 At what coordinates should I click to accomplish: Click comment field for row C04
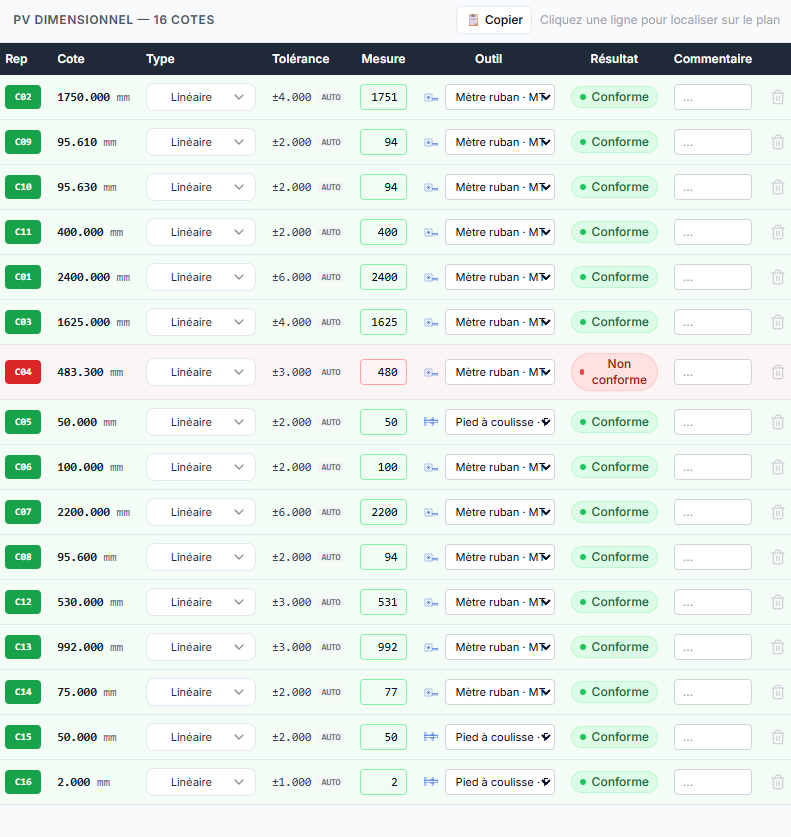(713, 372)
